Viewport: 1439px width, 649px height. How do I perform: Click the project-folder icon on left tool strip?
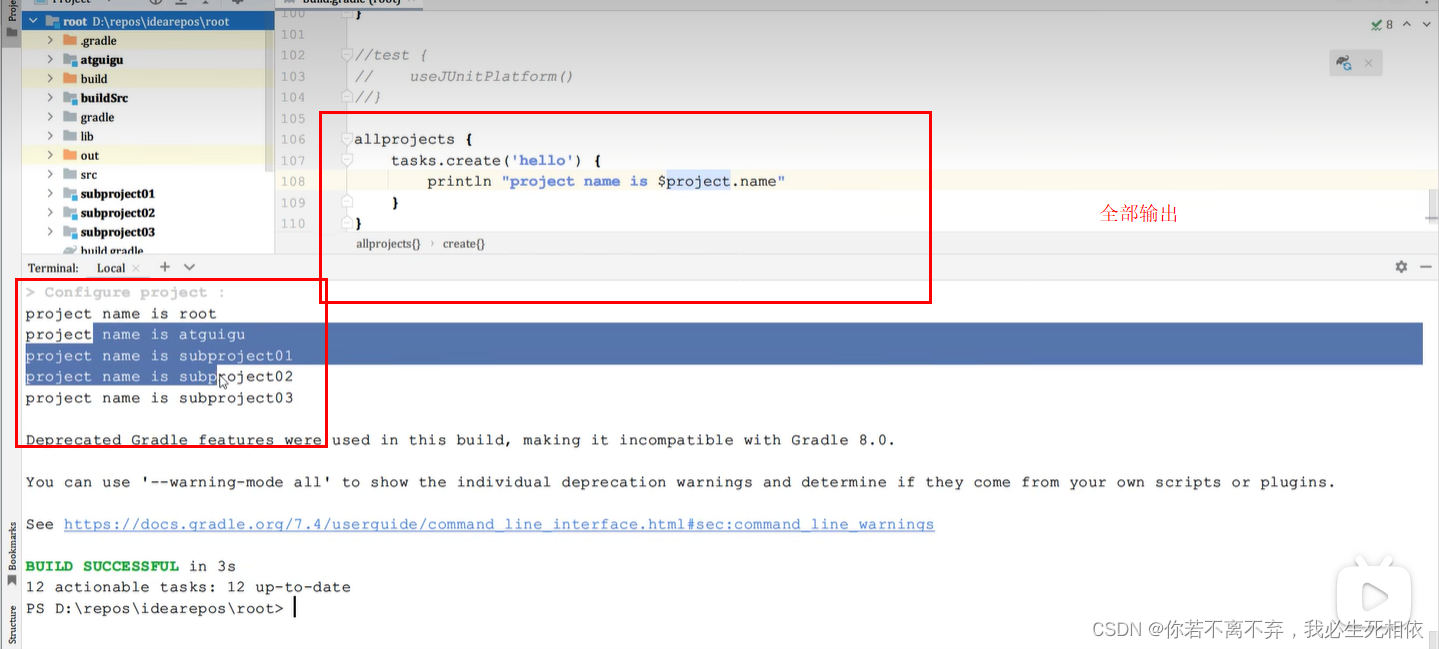tap(12, 31)
